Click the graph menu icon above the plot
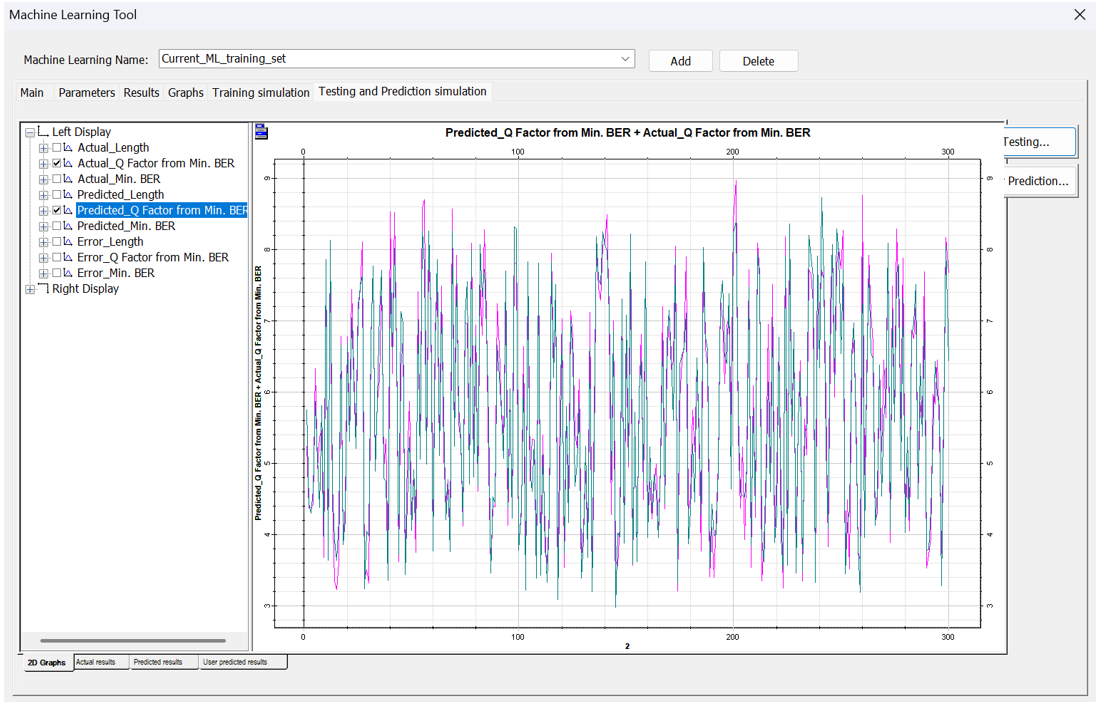This screenshot has width=1098, height=702. coord(261,131)
